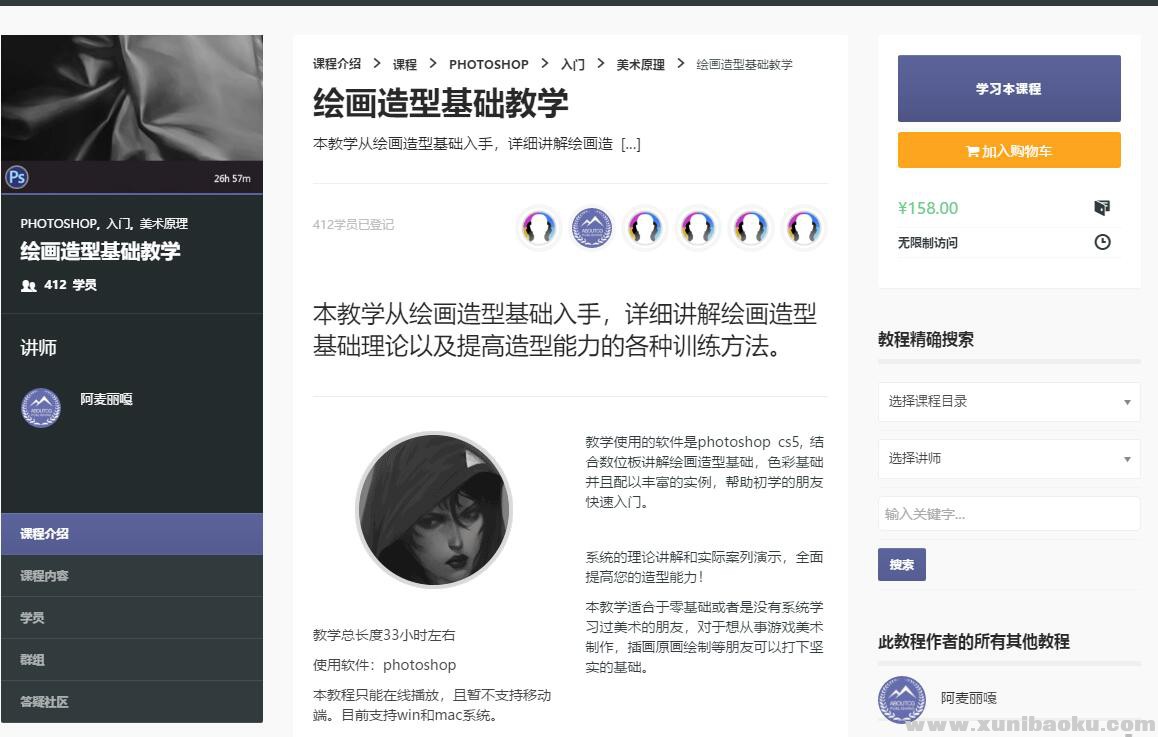Click the blue mountain badge student avatar
Viewport: 1158px width, 737px height.
[x=591, y=228]
